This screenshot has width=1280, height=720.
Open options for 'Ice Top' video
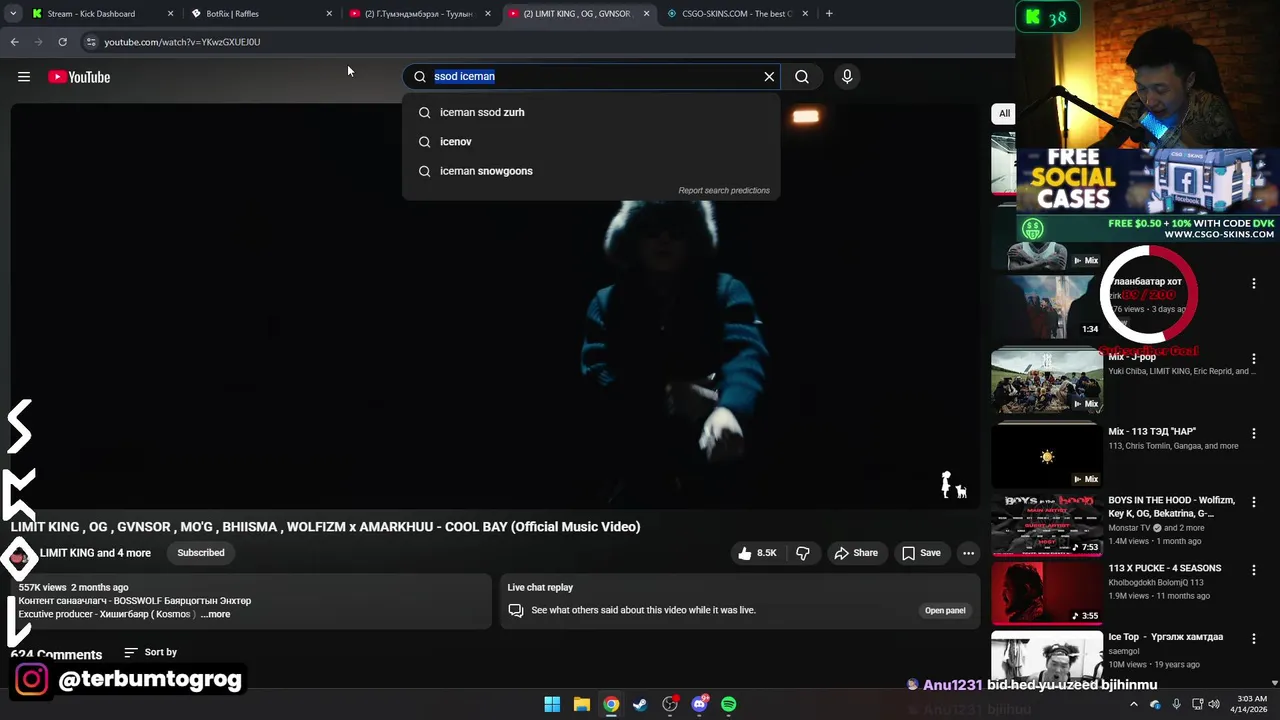coord(1254,640)
